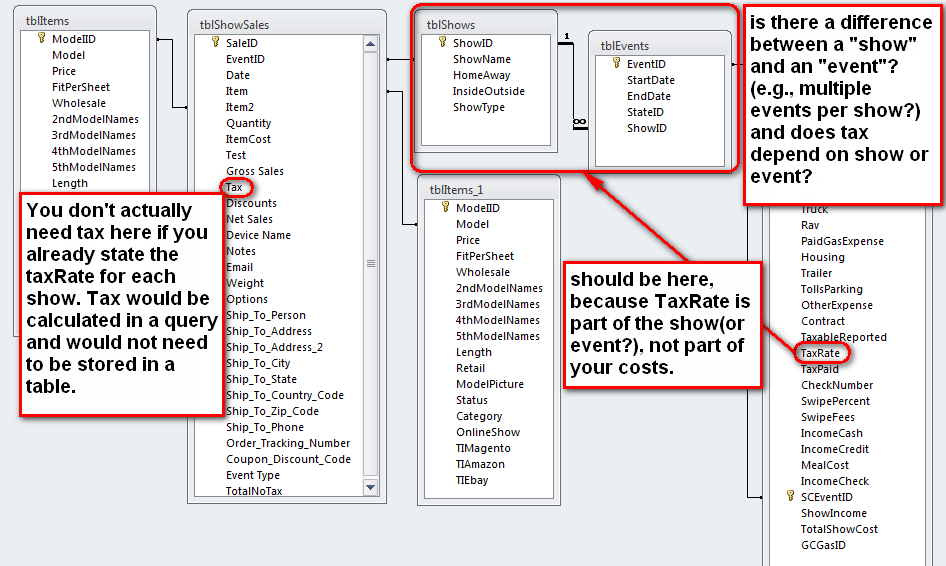
Task: Click the key icon beside ModelID in tblItems
Action: [41, 38]
